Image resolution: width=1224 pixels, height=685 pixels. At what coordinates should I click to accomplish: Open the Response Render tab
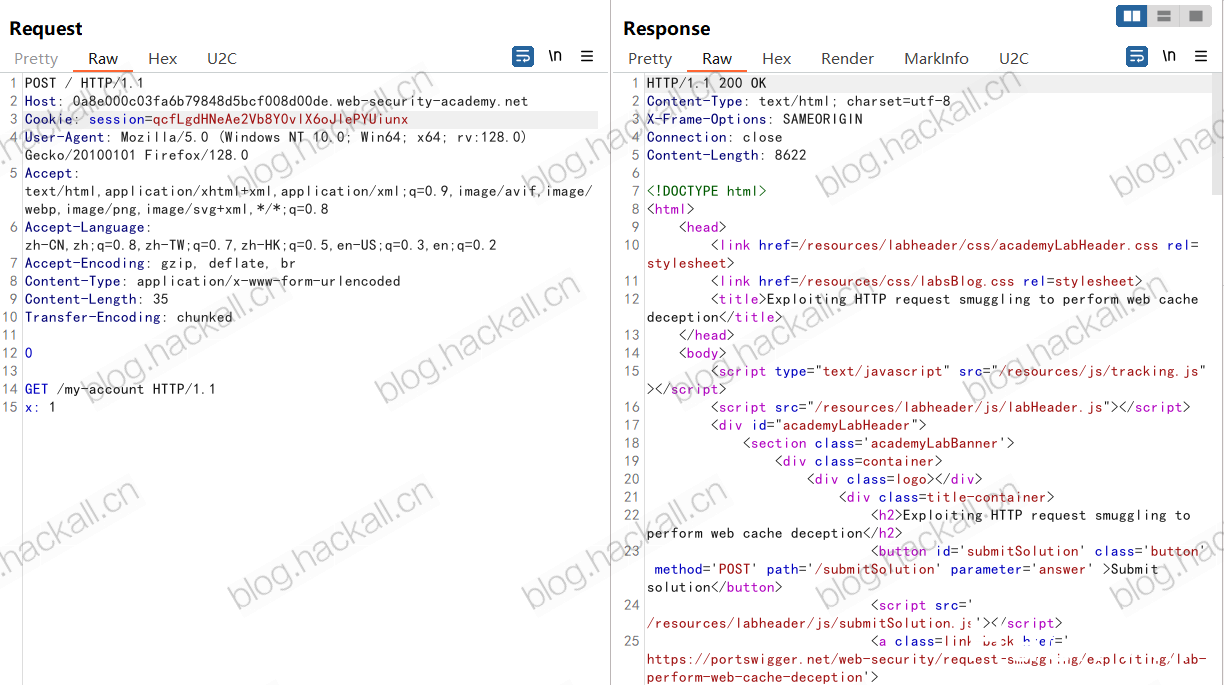click(848, 59)
